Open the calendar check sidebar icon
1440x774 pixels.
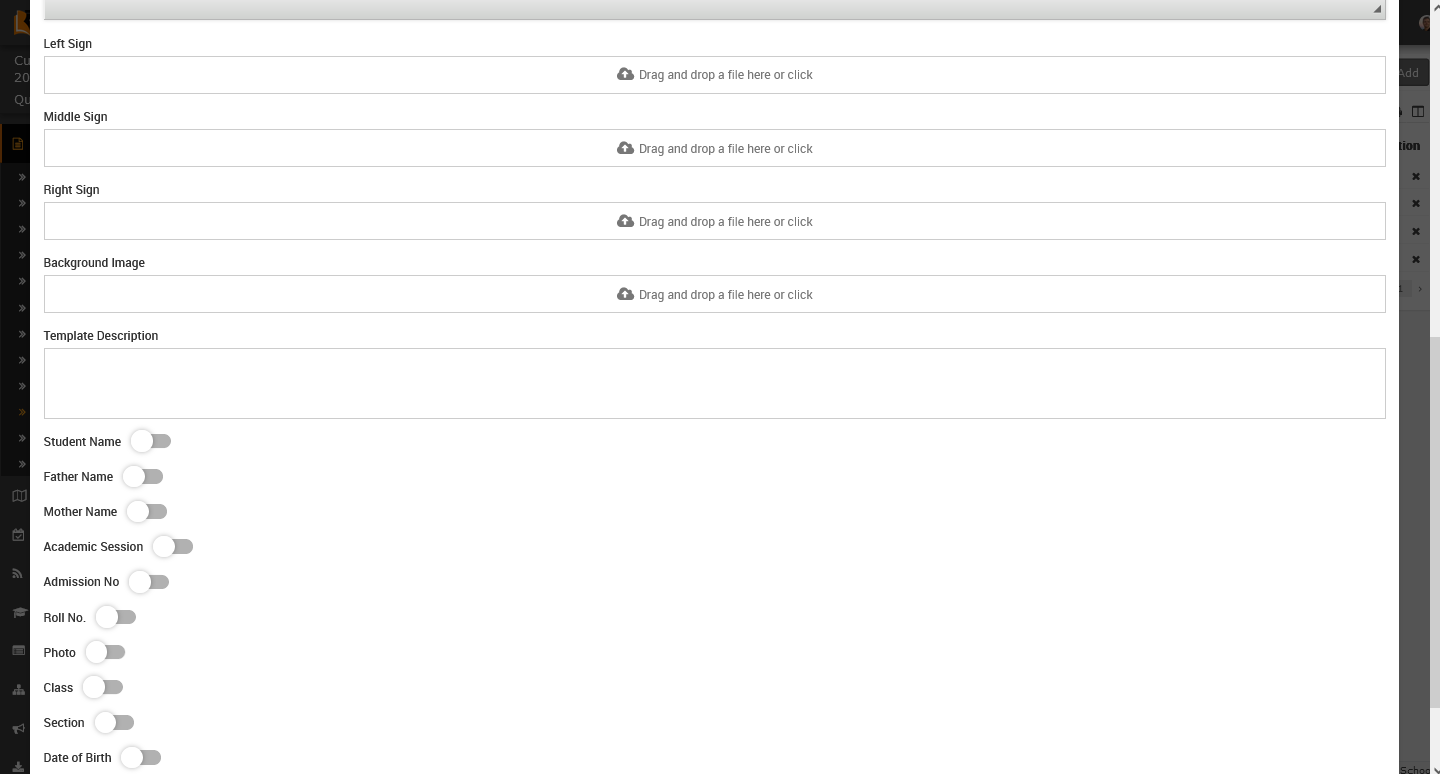click(x=18, y=535)
